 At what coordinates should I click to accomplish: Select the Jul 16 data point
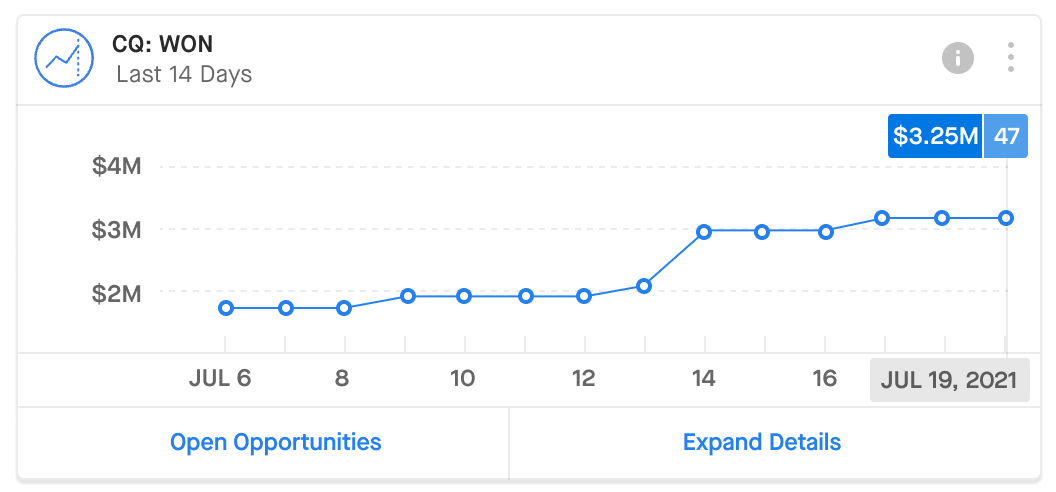point(826,232)
